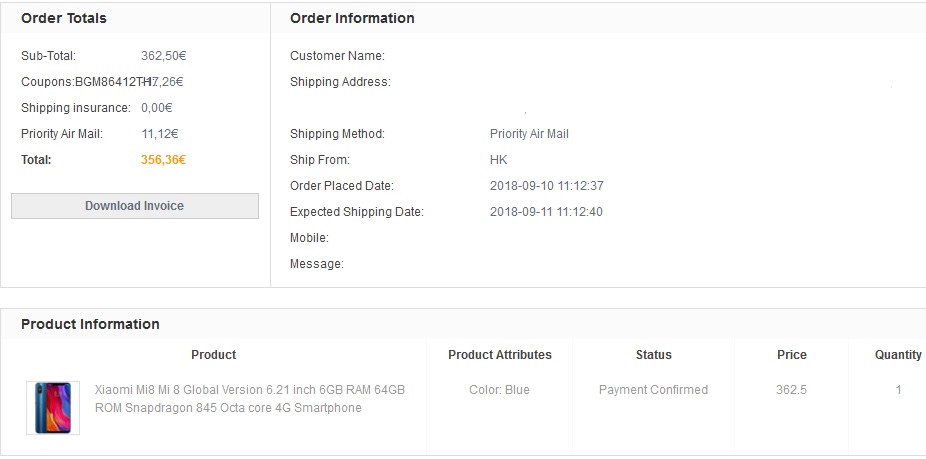926x459 pixels.
Task: Click the Product Attributes column header
Action: pyautogui.click(x=499, y=355)
